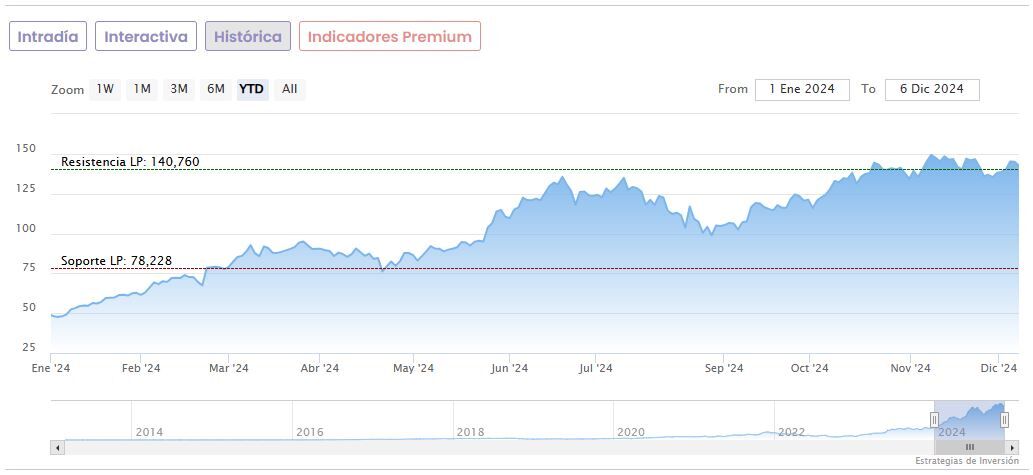Select the Histórica tab
This screenshot has width=1033, height=475.
(248, 37)
